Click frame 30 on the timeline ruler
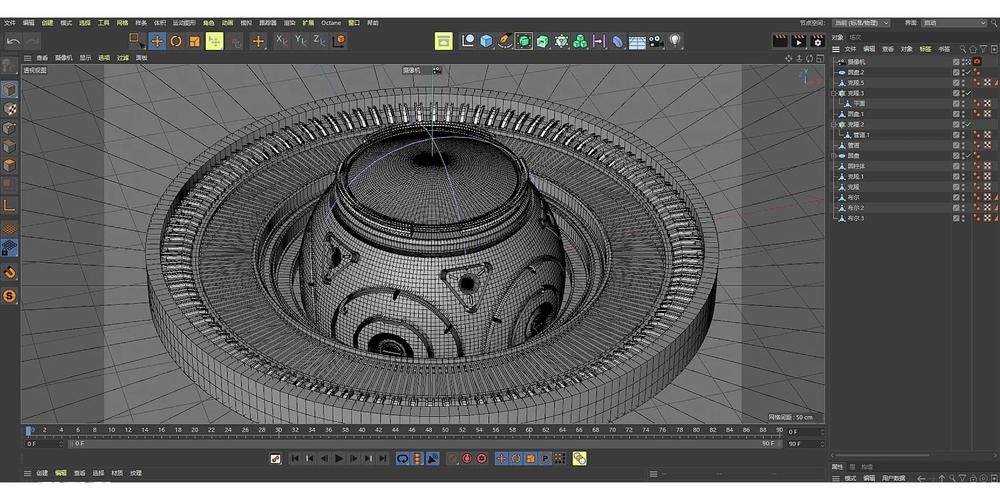This screenshot has height=500, width=1000. 277,431
